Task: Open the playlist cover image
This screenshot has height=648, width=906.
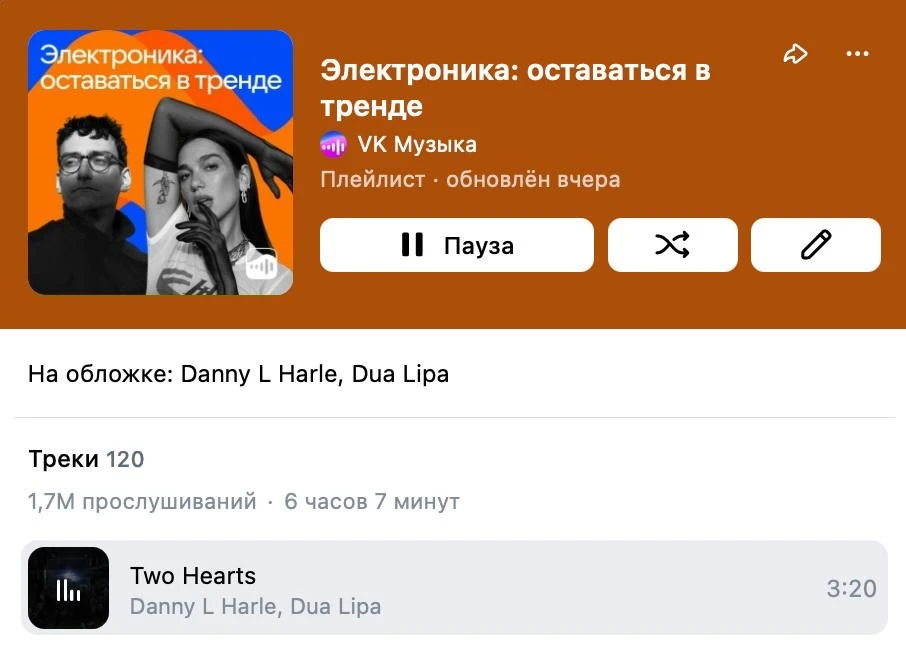Action: (x=161, y=162)
